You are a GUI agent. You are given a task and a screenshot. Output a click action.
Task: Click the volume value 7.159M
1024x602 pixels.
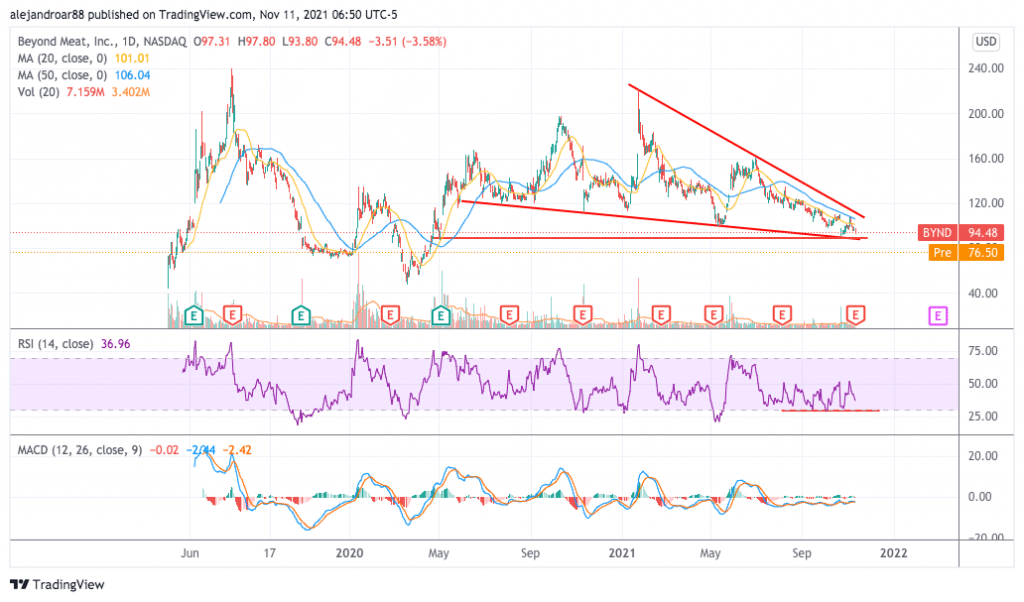[x=85, y=92]
